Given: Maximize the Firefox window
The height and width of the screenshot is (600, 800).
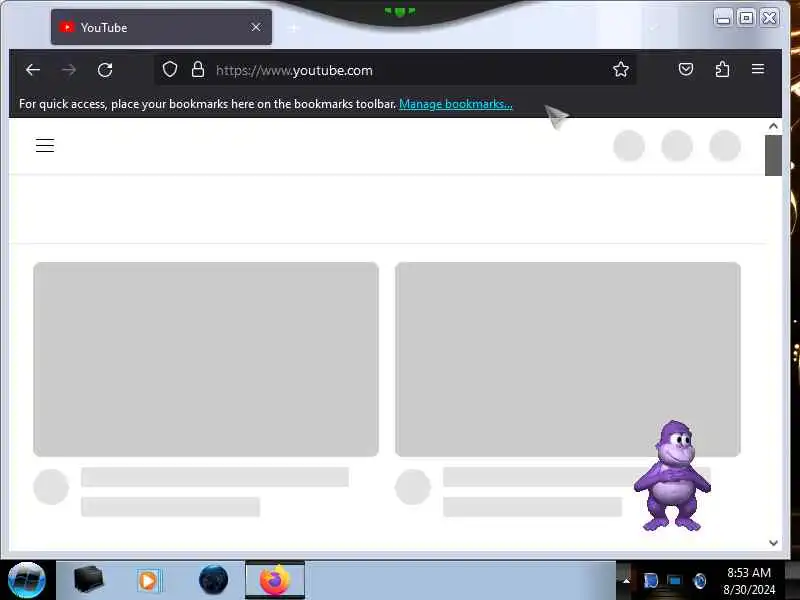Looking at the screenshot, I should [x=746, y=18].
